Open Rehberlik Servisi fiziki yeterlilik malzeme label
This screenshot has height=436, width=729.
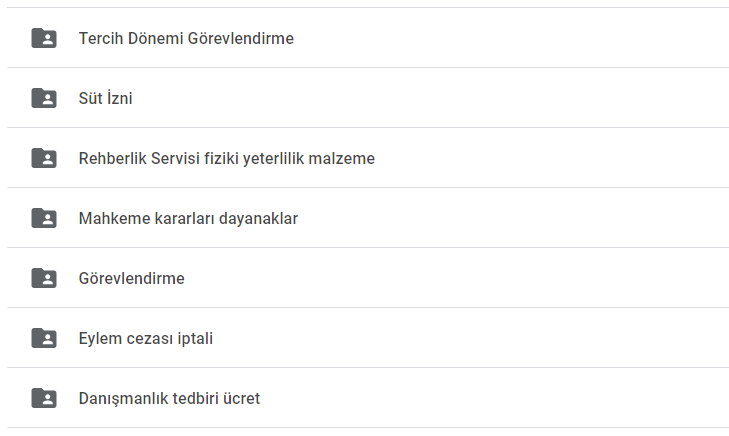click(x=226, y=159)
